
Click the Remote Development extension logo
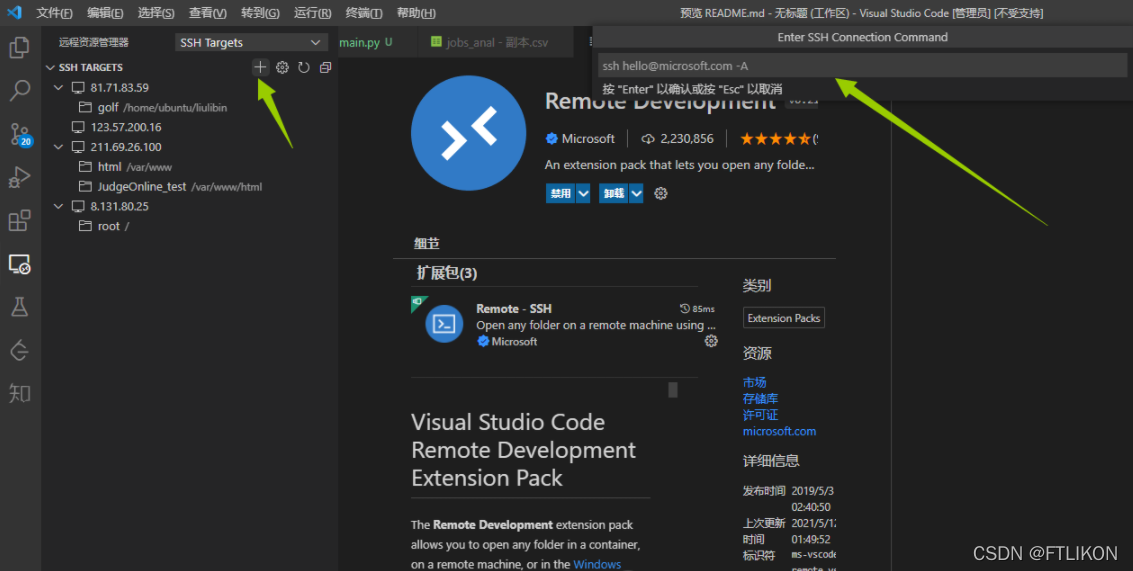(468, 133)
